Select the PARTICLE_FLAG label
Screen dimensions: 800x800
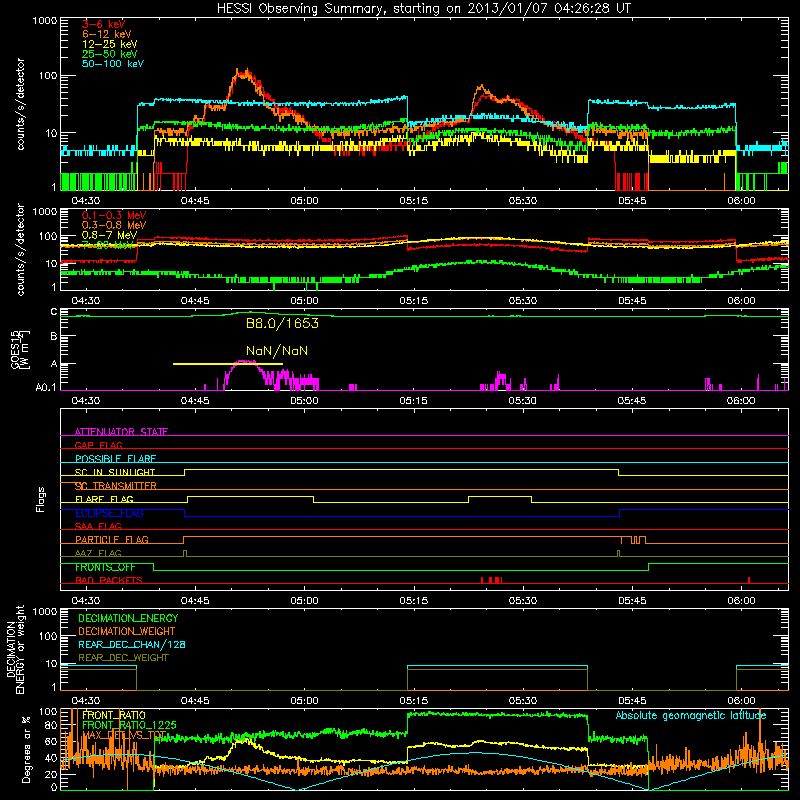pos(112,540)
